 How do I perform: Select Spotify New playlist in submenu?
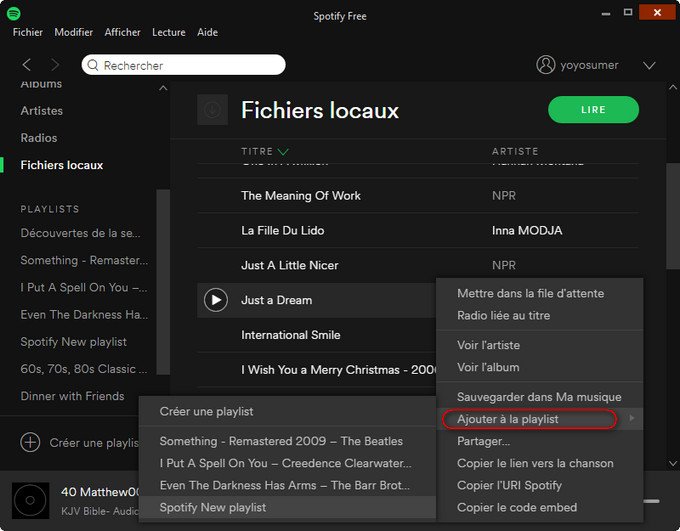[x=213, y=507]
